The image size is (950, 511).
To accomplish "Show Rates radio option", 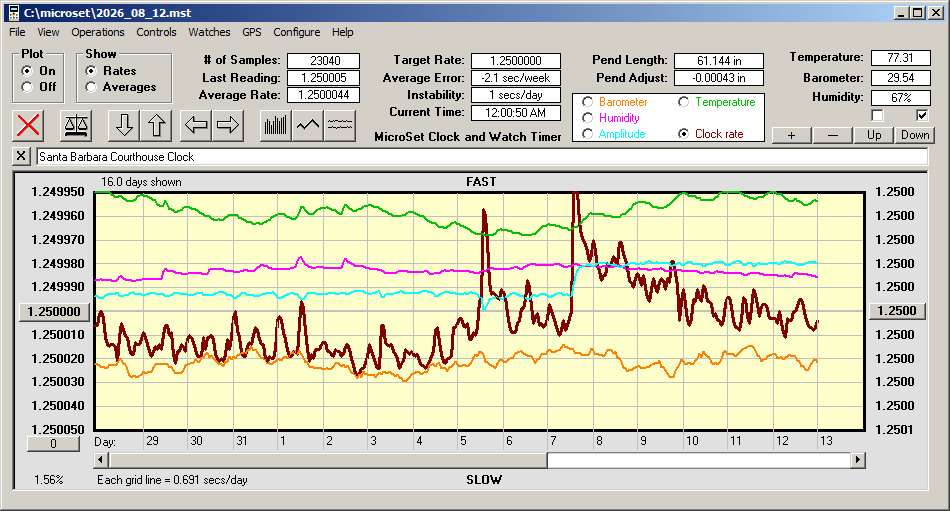I will pyautogui.click(x=91, y=71).
